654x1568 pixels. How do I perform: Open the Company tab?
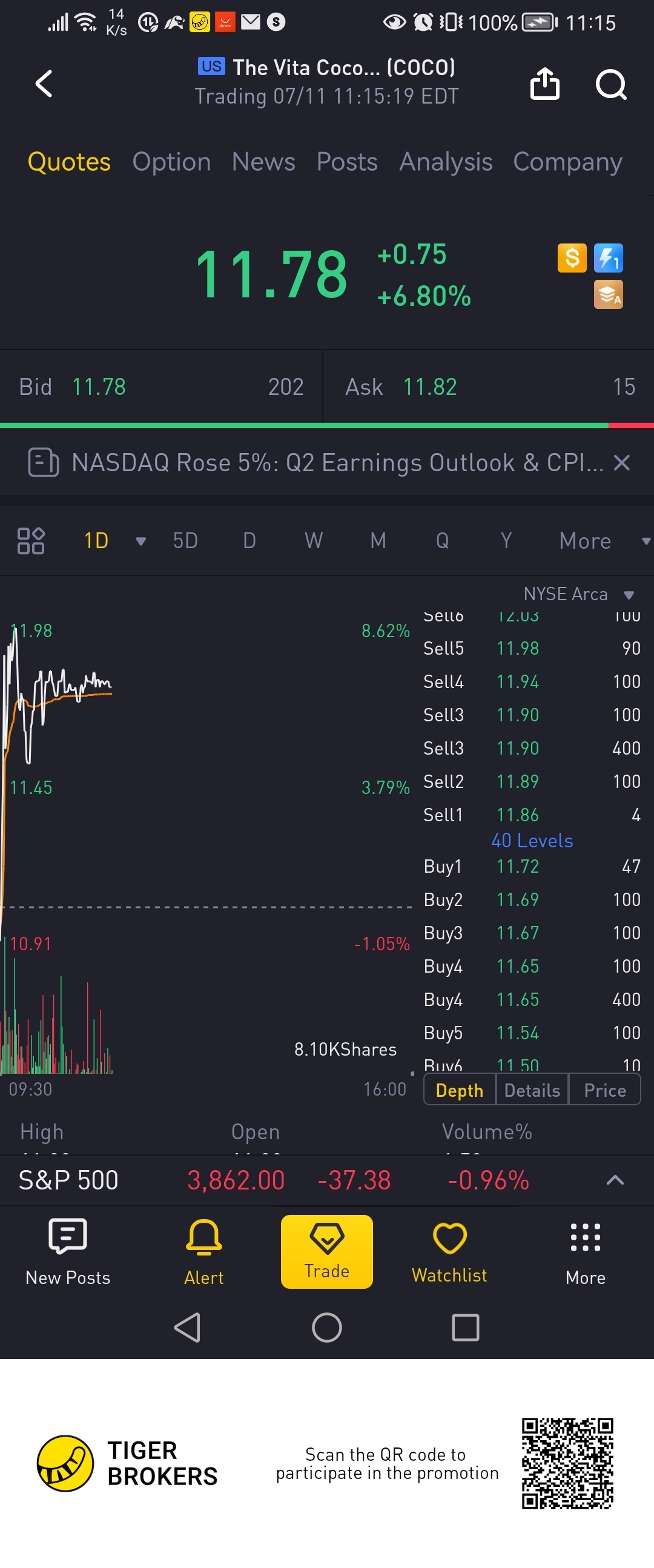tap(567, 162)
